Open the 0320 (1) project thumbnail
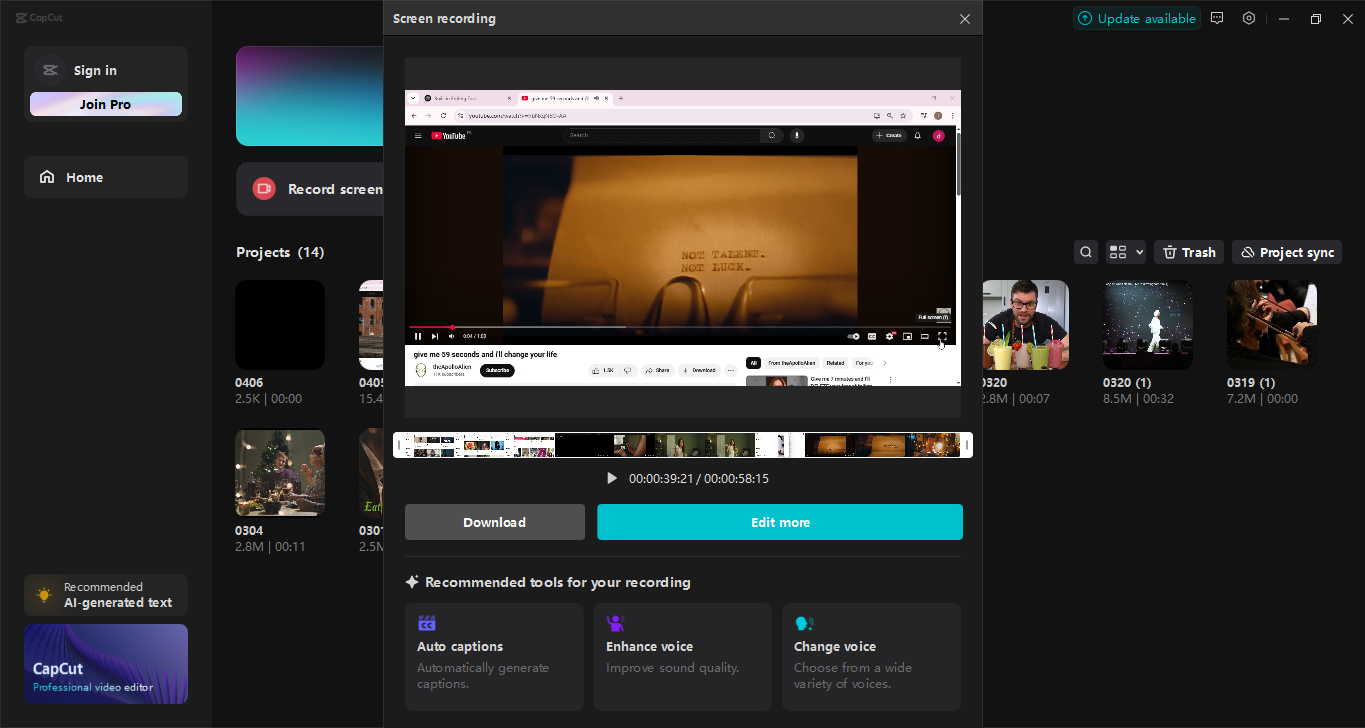1365x728 pixels. (1147, 324)
